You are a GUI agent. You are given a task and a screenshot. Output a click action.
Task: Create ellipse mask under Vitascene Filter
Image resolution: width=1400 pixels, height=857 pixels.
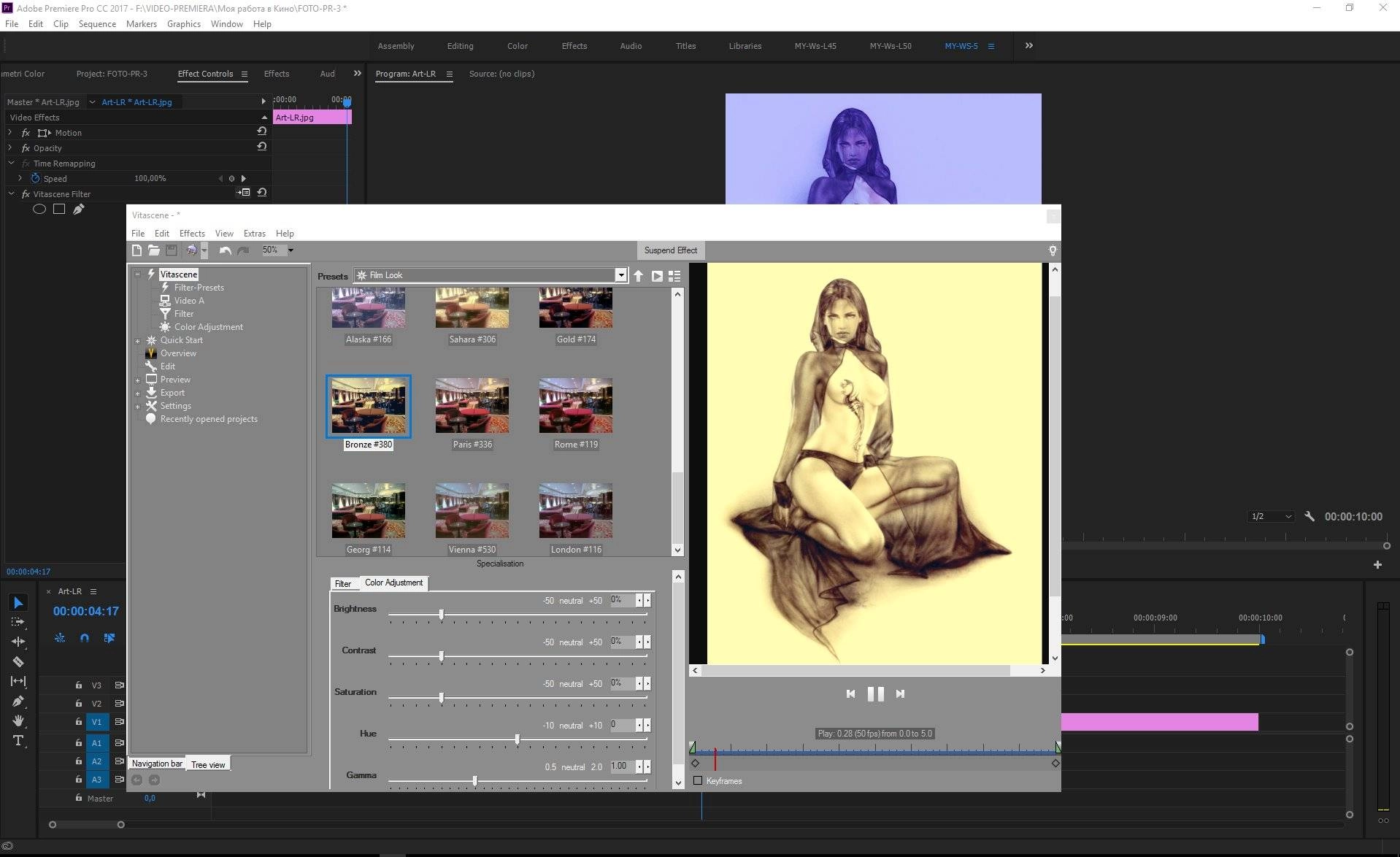39,210
